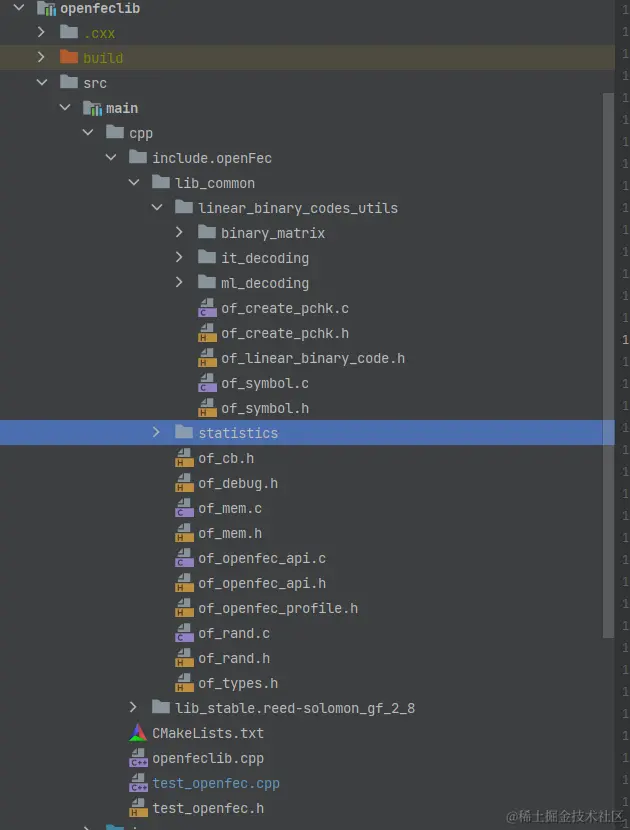The height and width of the screenshot is (830, 630).
Task: Click the 'of_linear_binary_code.h' file name
Action: tap(313, 358)
